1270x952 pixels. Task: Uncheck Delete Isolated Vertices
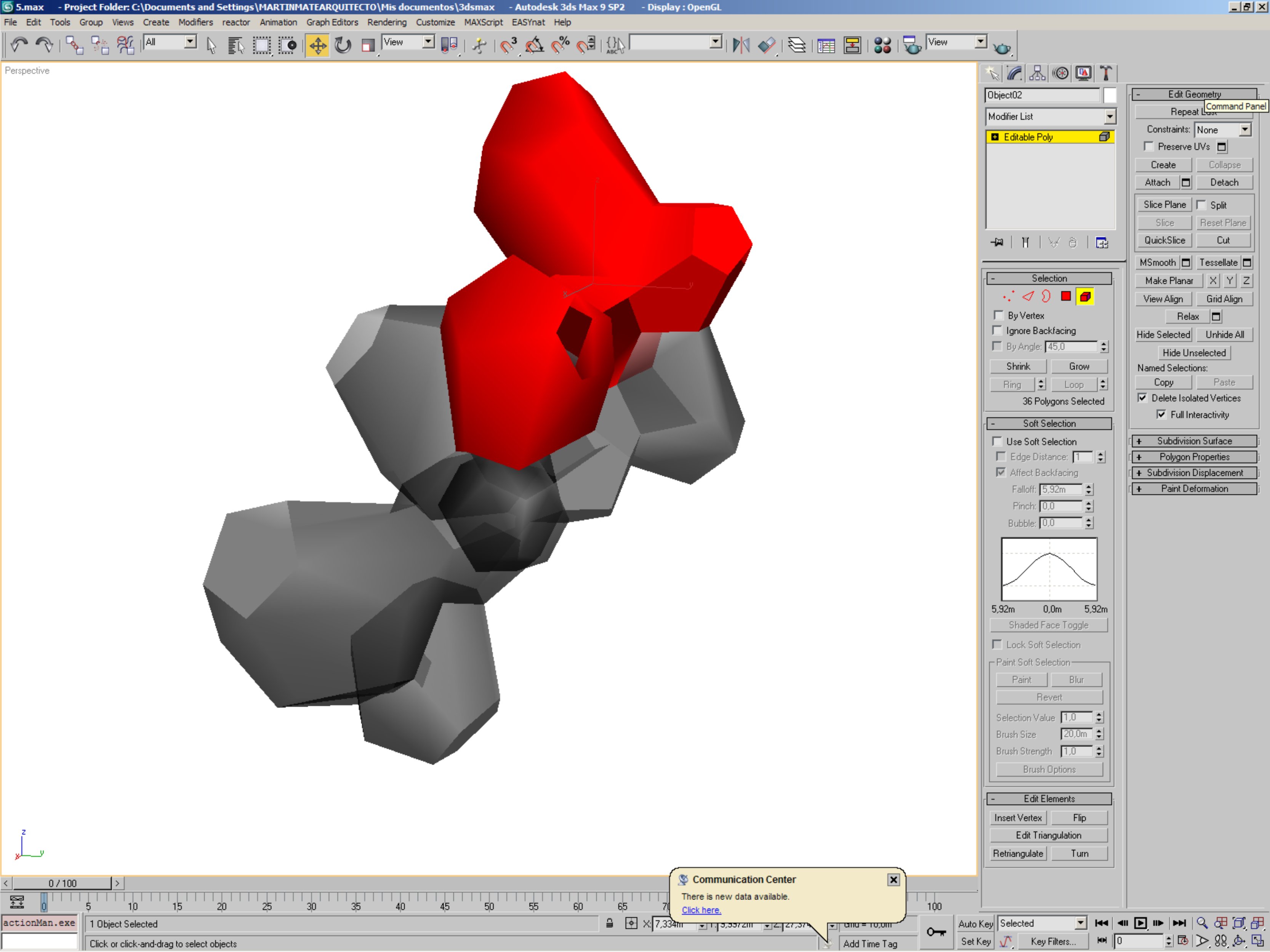click(1142, 398)
